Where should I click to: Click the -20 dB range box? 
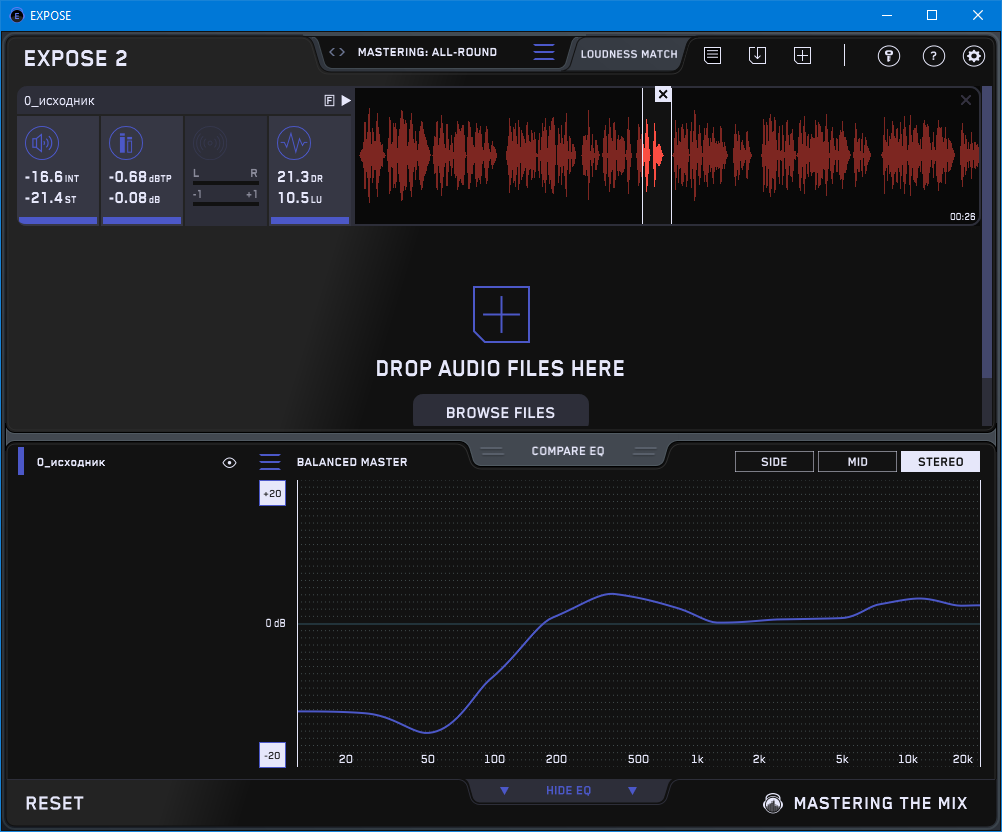[x=272, y=755]
